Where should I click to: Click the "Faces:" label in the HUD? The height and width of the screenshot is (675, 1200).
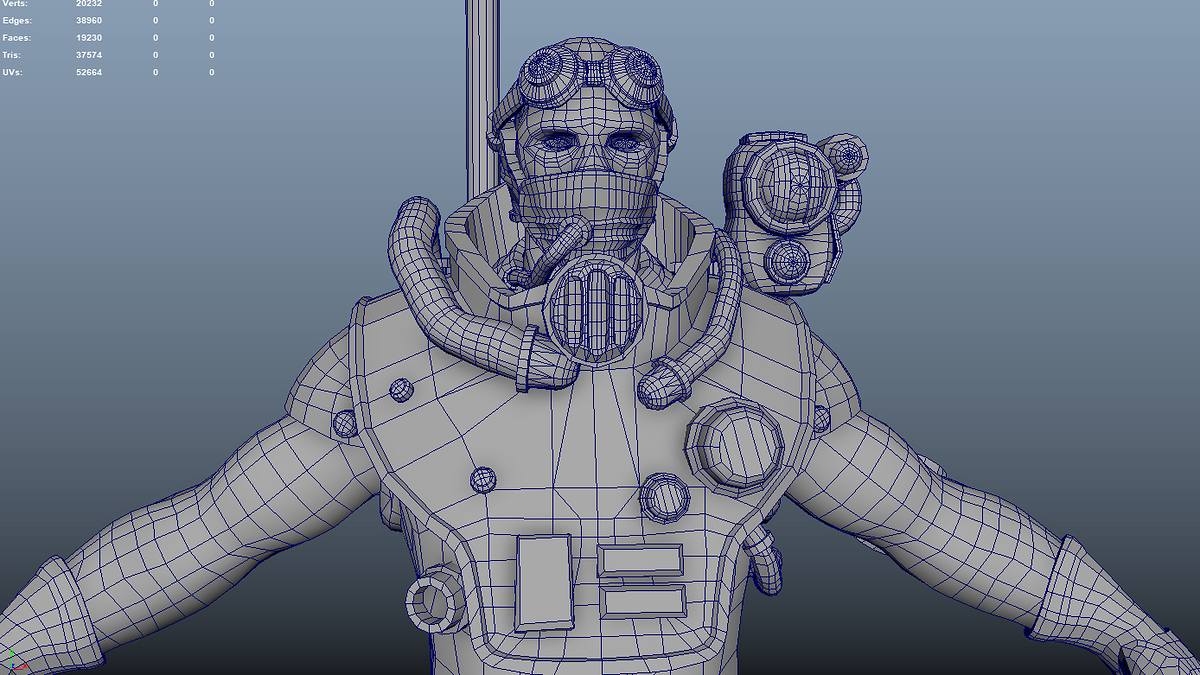(17, 38)
